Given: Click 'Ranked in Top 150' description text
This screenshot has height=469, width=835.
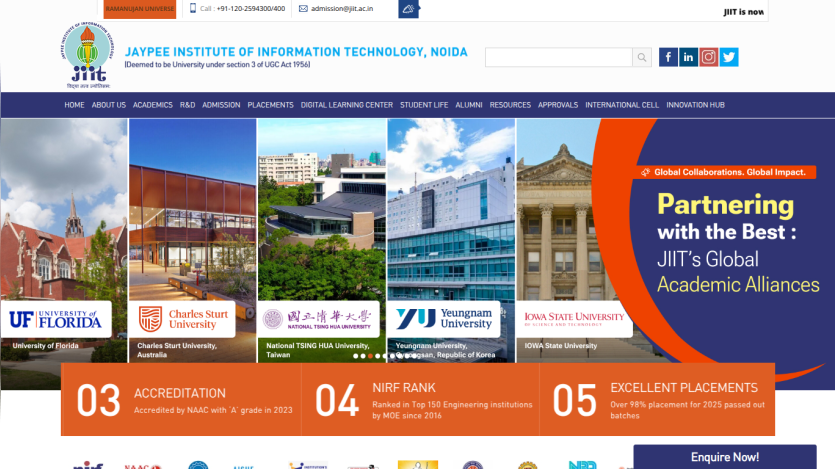Looking at the screenshot, I should (x=452, y=410).
